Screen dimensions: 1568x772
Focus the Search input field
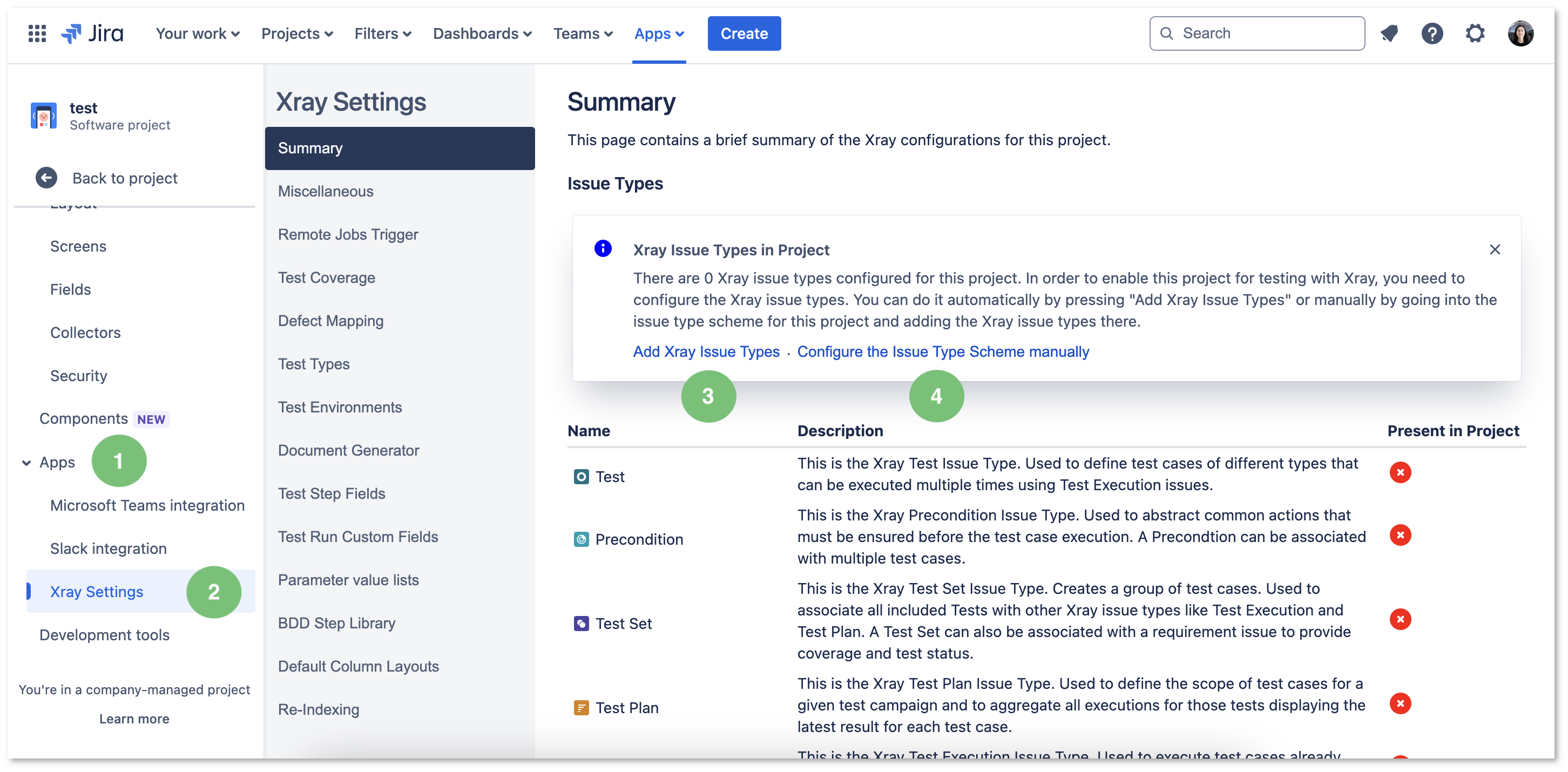coord(1257,33)
